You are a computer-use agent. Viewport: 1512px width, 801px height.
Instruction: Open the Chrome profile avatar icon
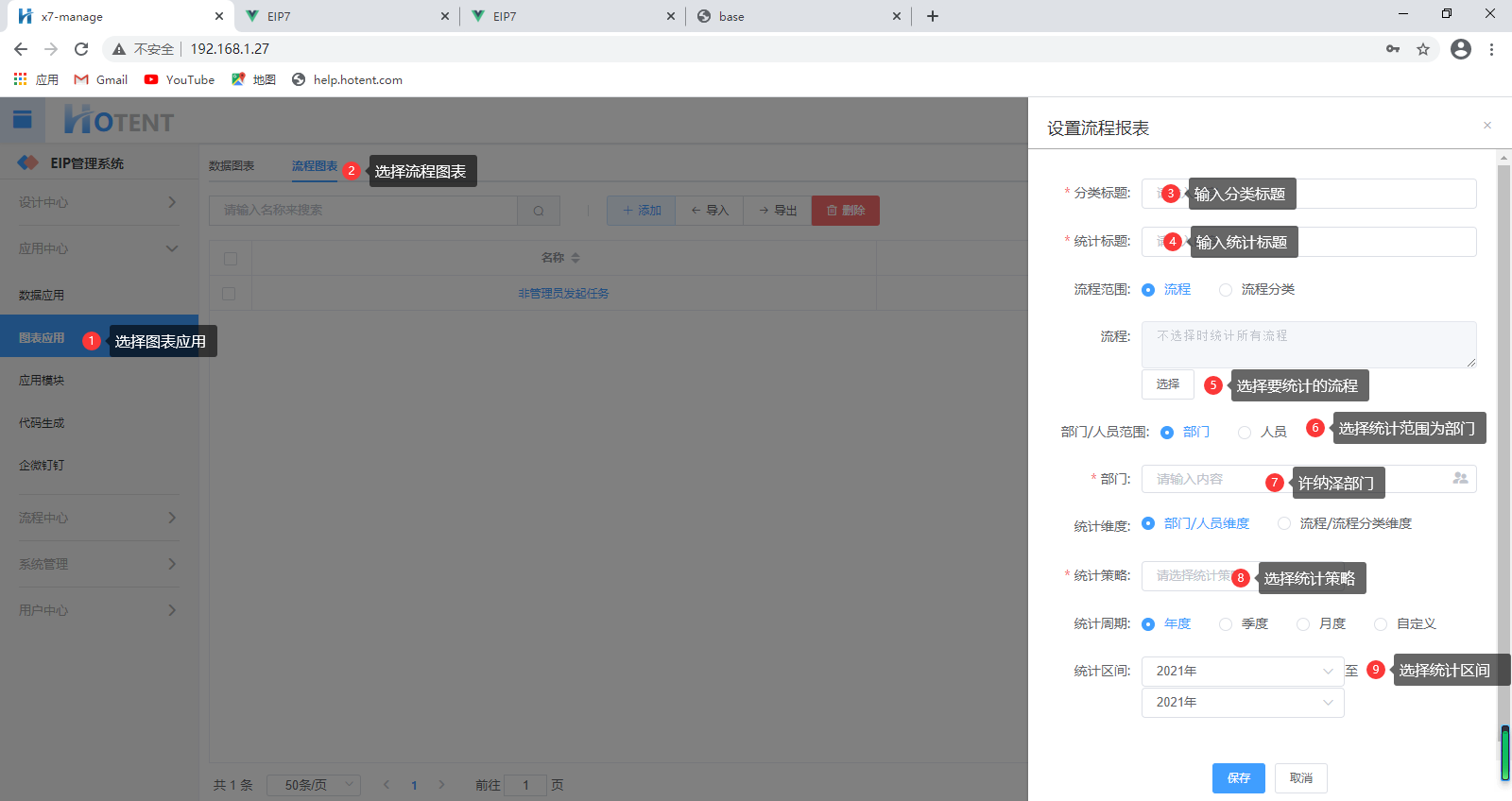(x=1460, y=49)
